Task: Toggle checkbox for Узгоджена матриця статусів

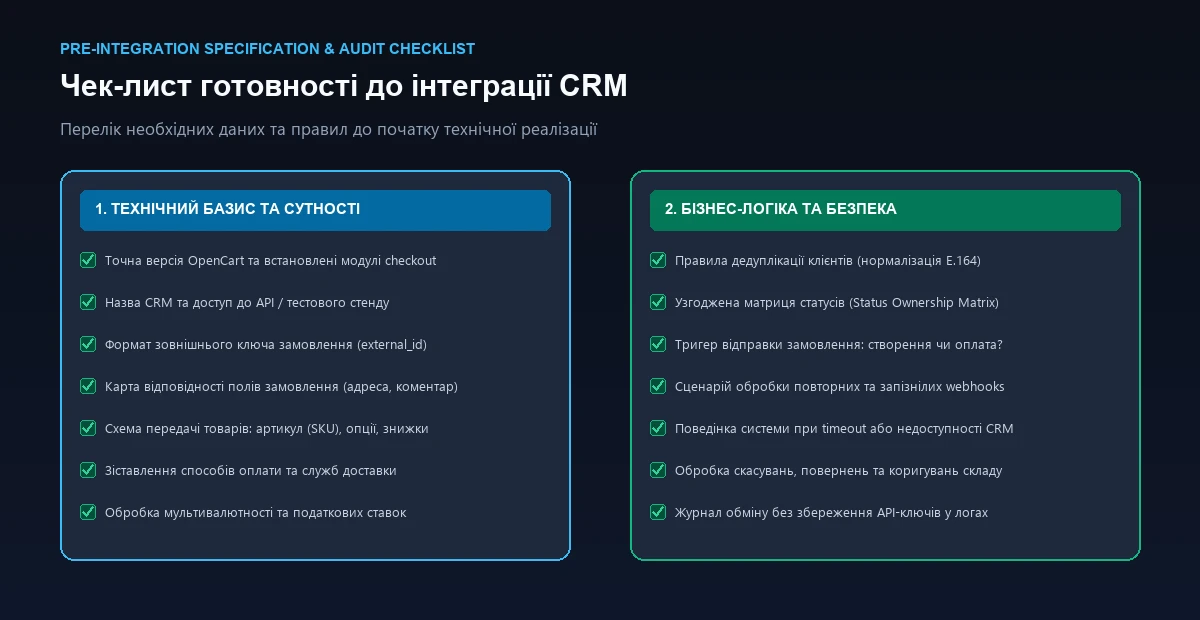Action: point(658,302)
